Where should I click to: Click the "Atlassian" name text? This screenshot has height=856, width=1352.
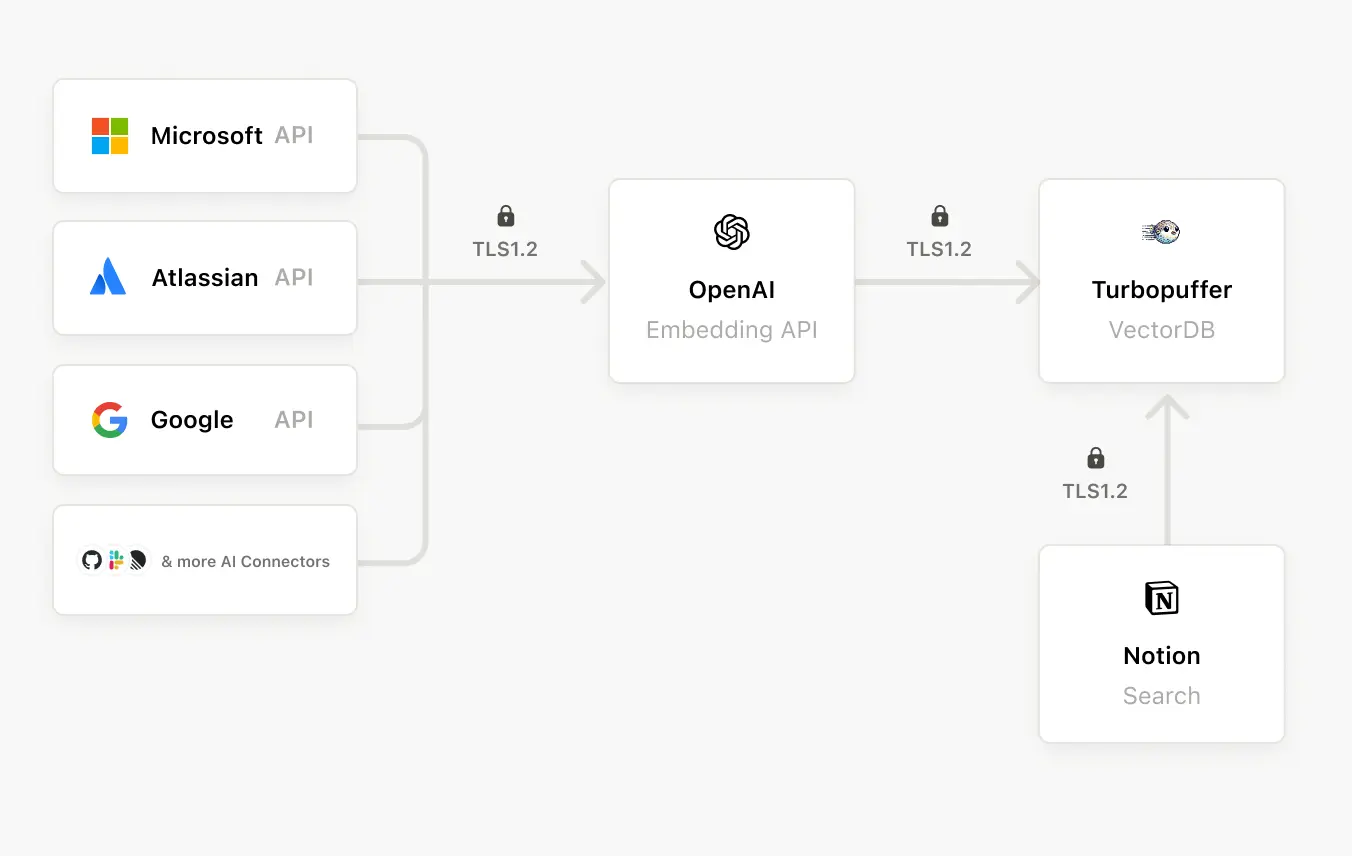(205, 278)
